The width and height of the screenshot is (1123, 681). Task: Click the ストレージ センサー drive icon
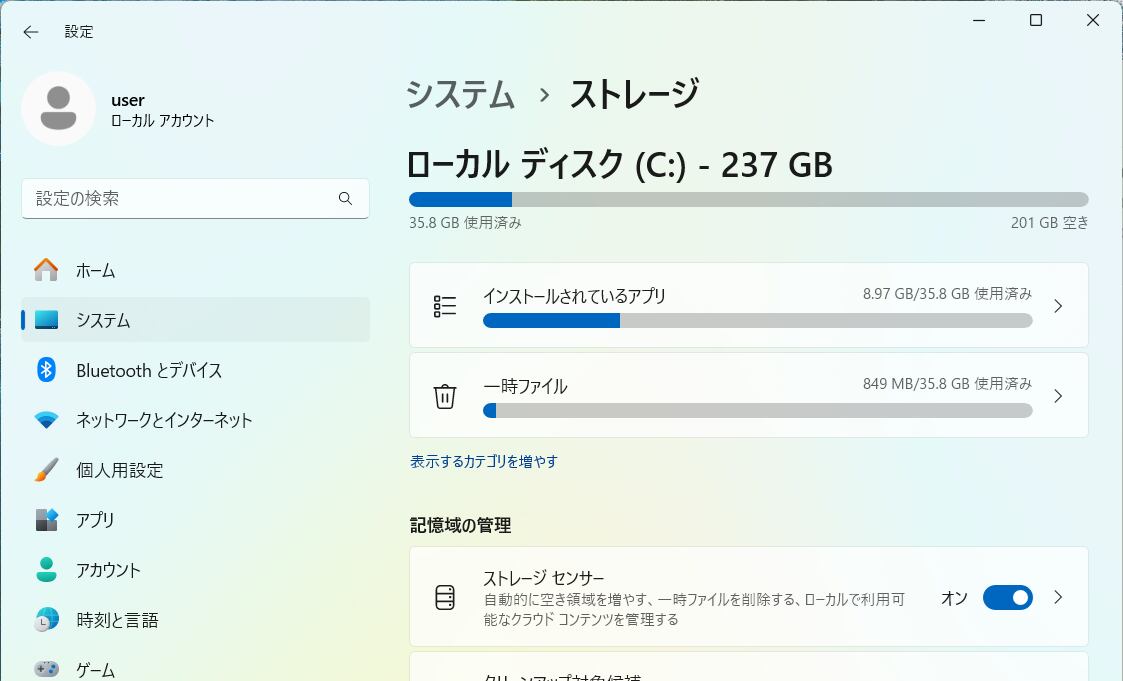pos(445,598)
